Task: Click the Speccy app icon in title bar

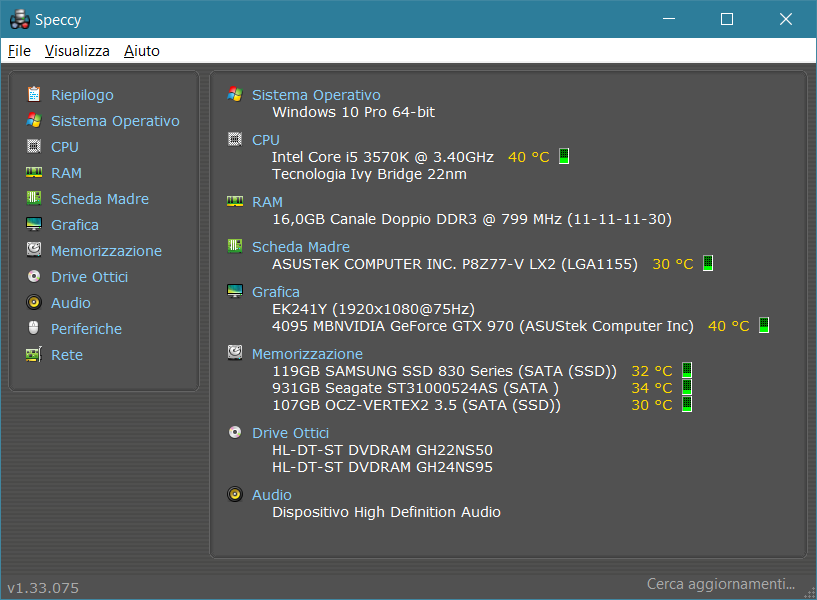Action: (x=20, y=19)
